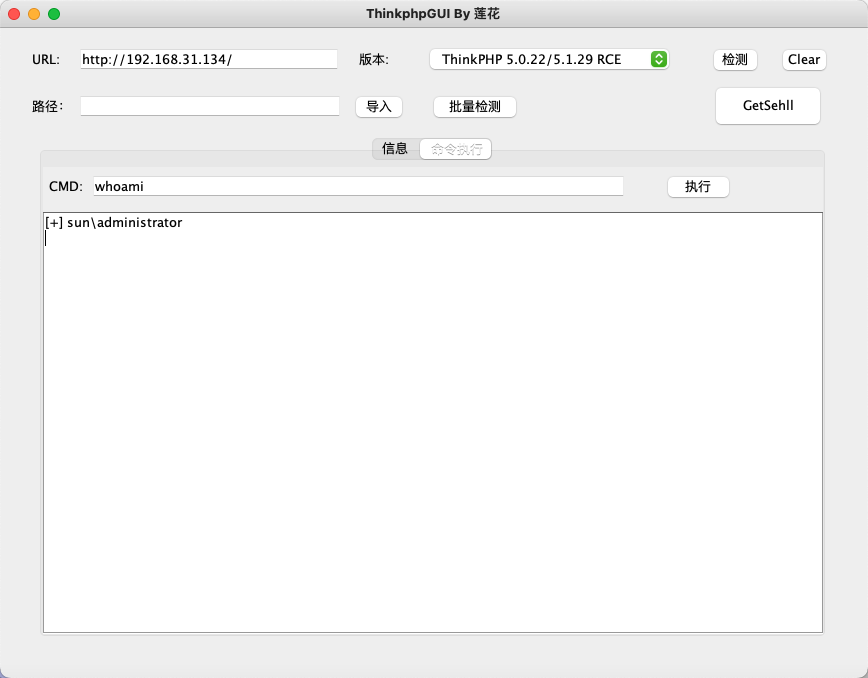Image resolution: width=868 pixels, height=678 pixels.
Task: Switch to the 命令执行 tab
Action: [x=456, y=149]
